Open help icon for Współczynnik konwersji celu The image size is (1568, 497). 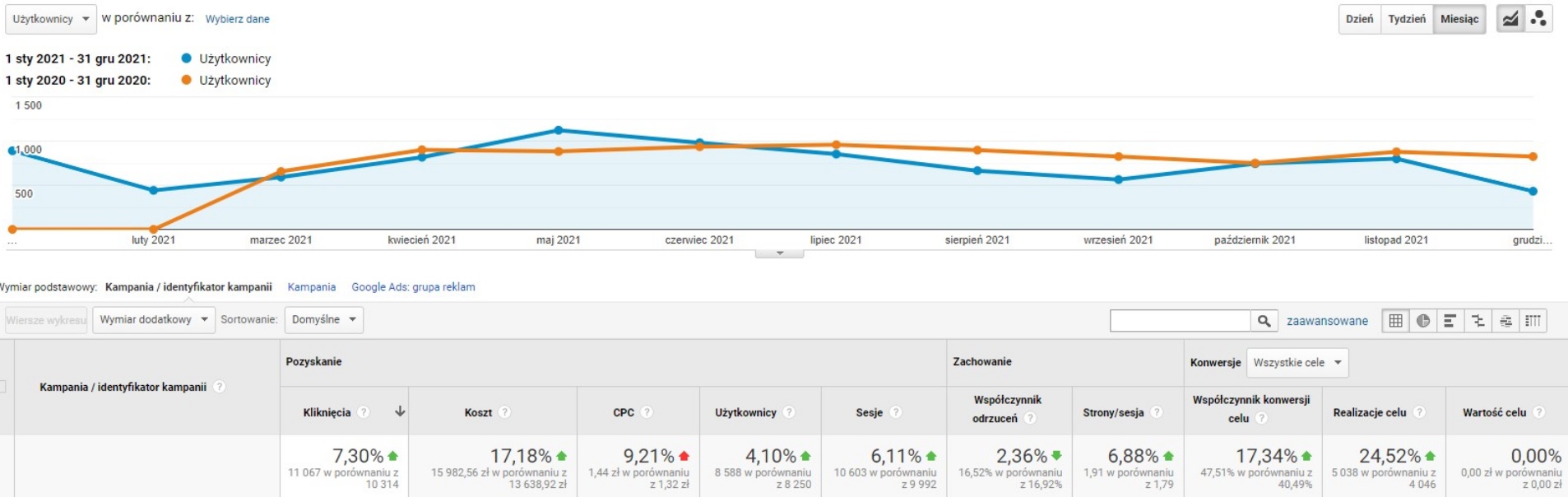1262,419
